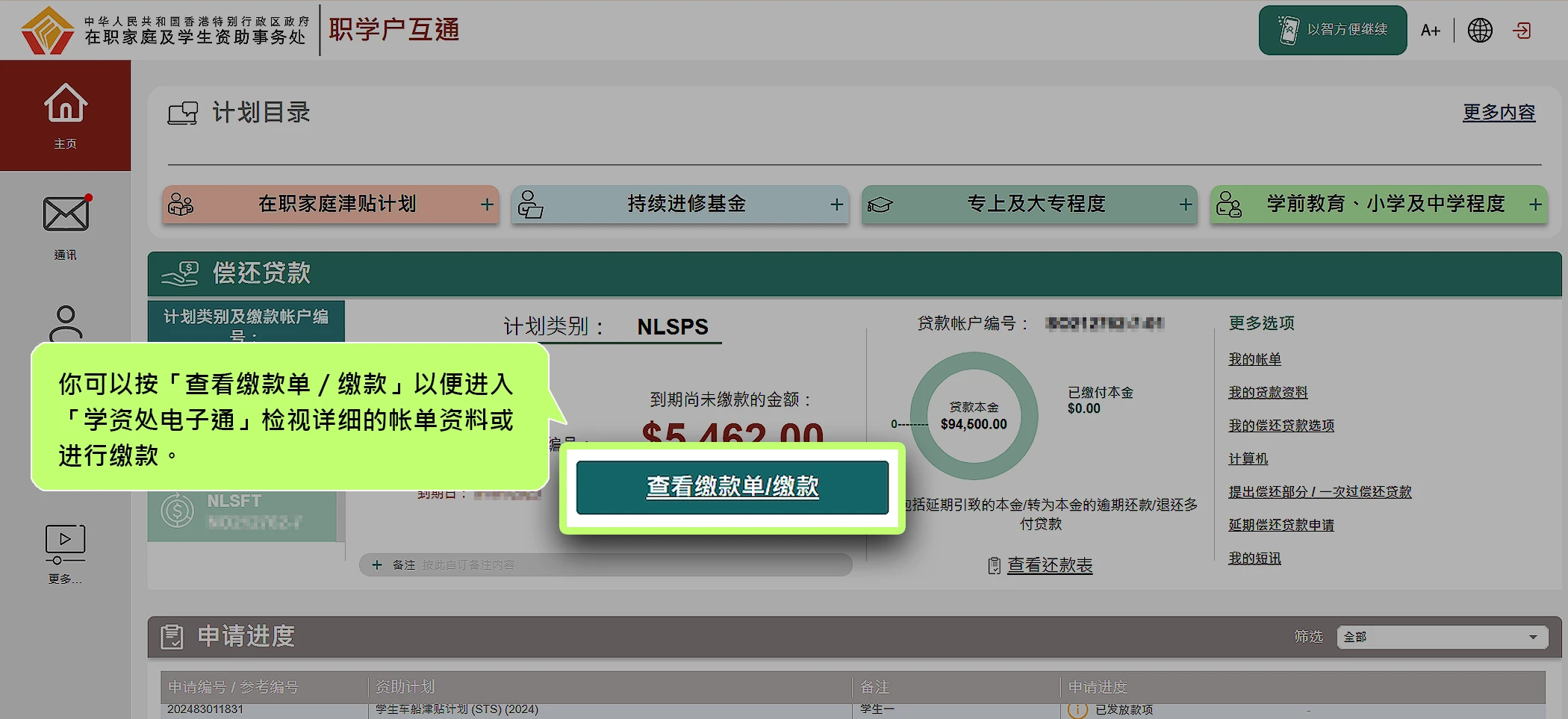
Task: Click the 职学户互通 title text
Action: point(394,31)
